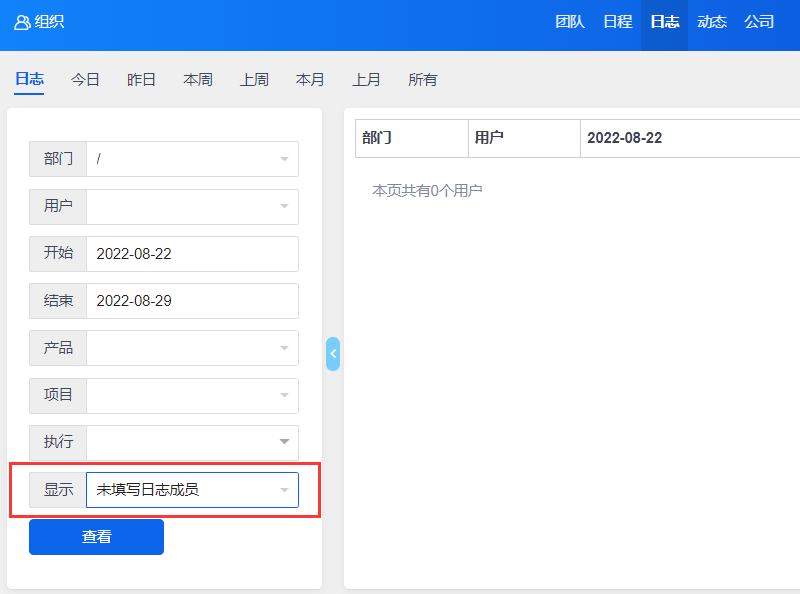Switch to the 所有 filter tab

click(x=422, y=80)
